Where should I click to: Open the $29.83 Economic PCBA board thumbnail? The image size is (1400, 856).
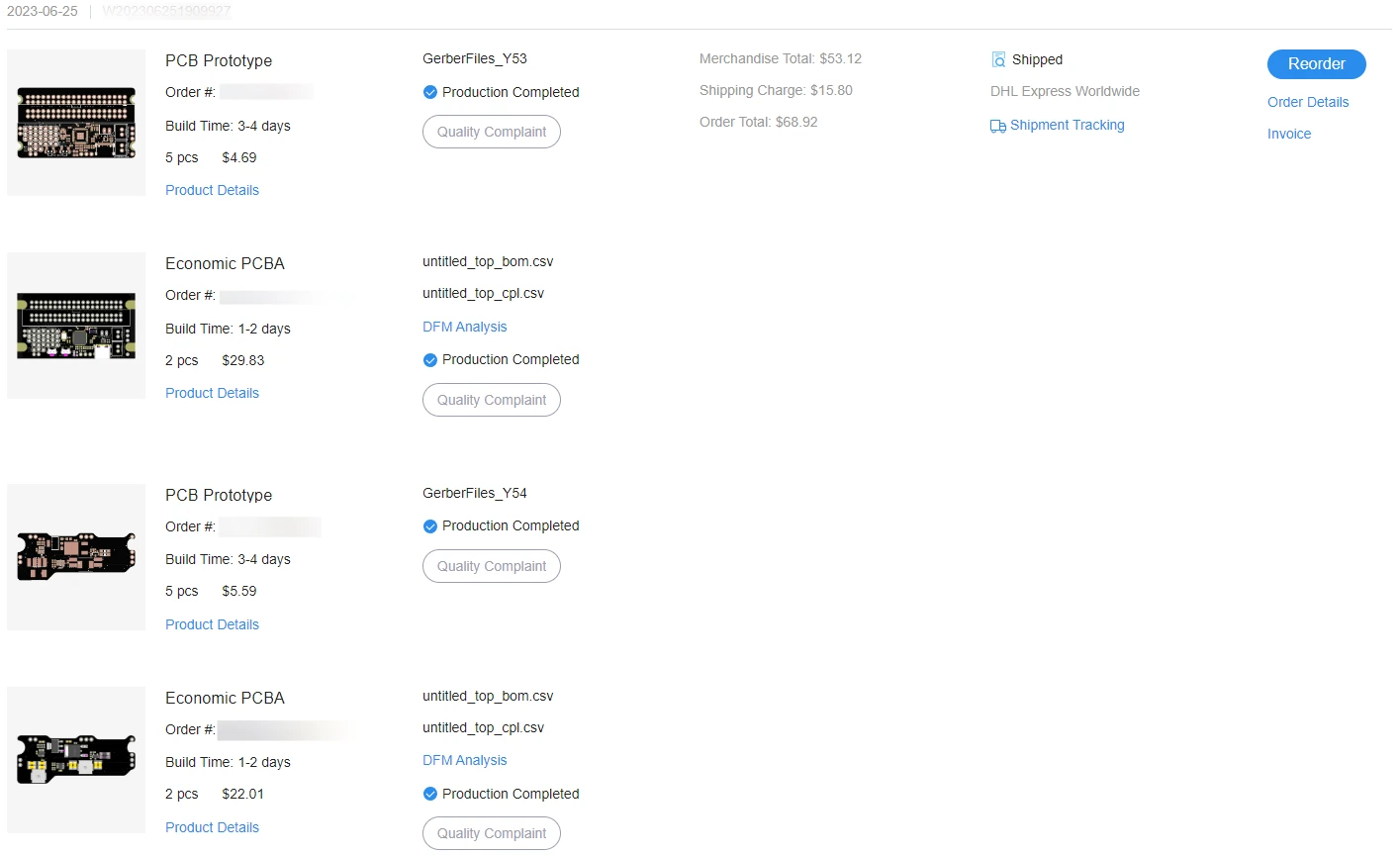[x=76, y=326]
